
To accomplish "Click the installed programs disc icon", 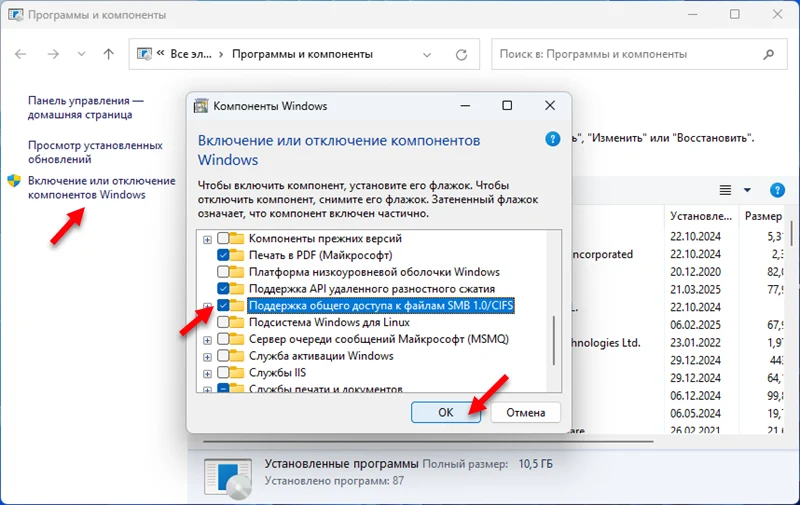I will click(228, 477).
